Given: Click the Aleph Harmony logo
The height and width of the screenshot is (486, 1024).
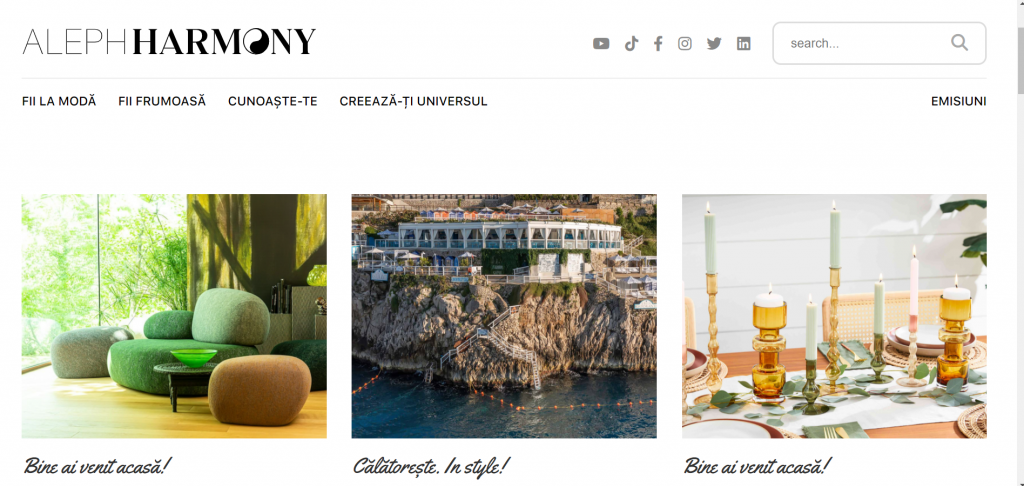Looking at the screenshot, I should (x=169, y=42).
